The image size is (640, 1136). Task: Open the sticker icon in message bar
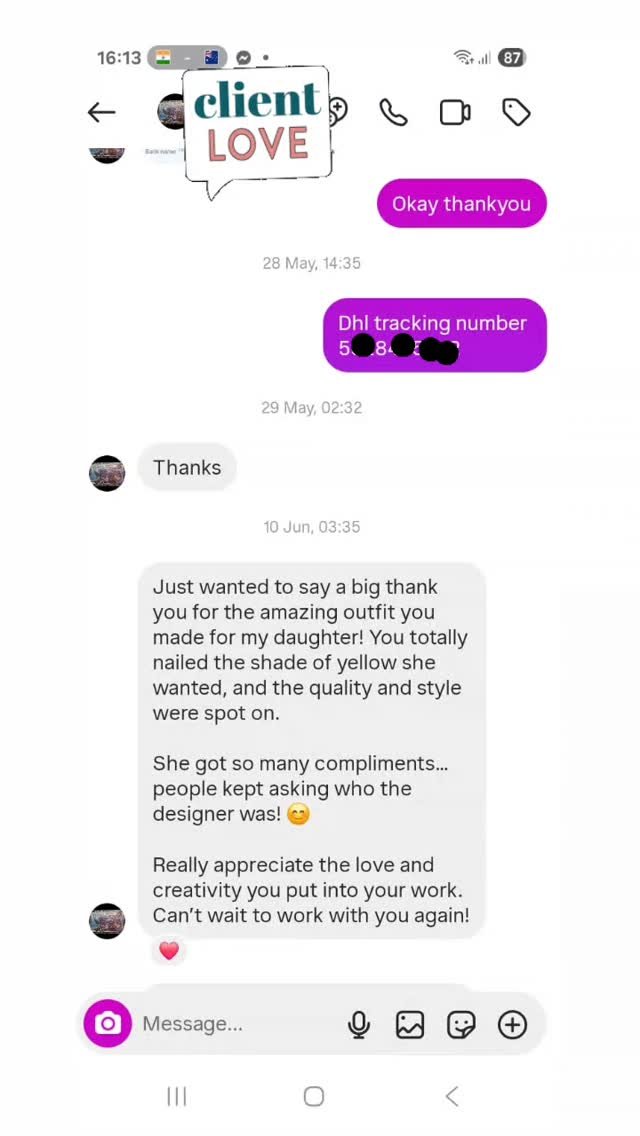(461, 1024)
